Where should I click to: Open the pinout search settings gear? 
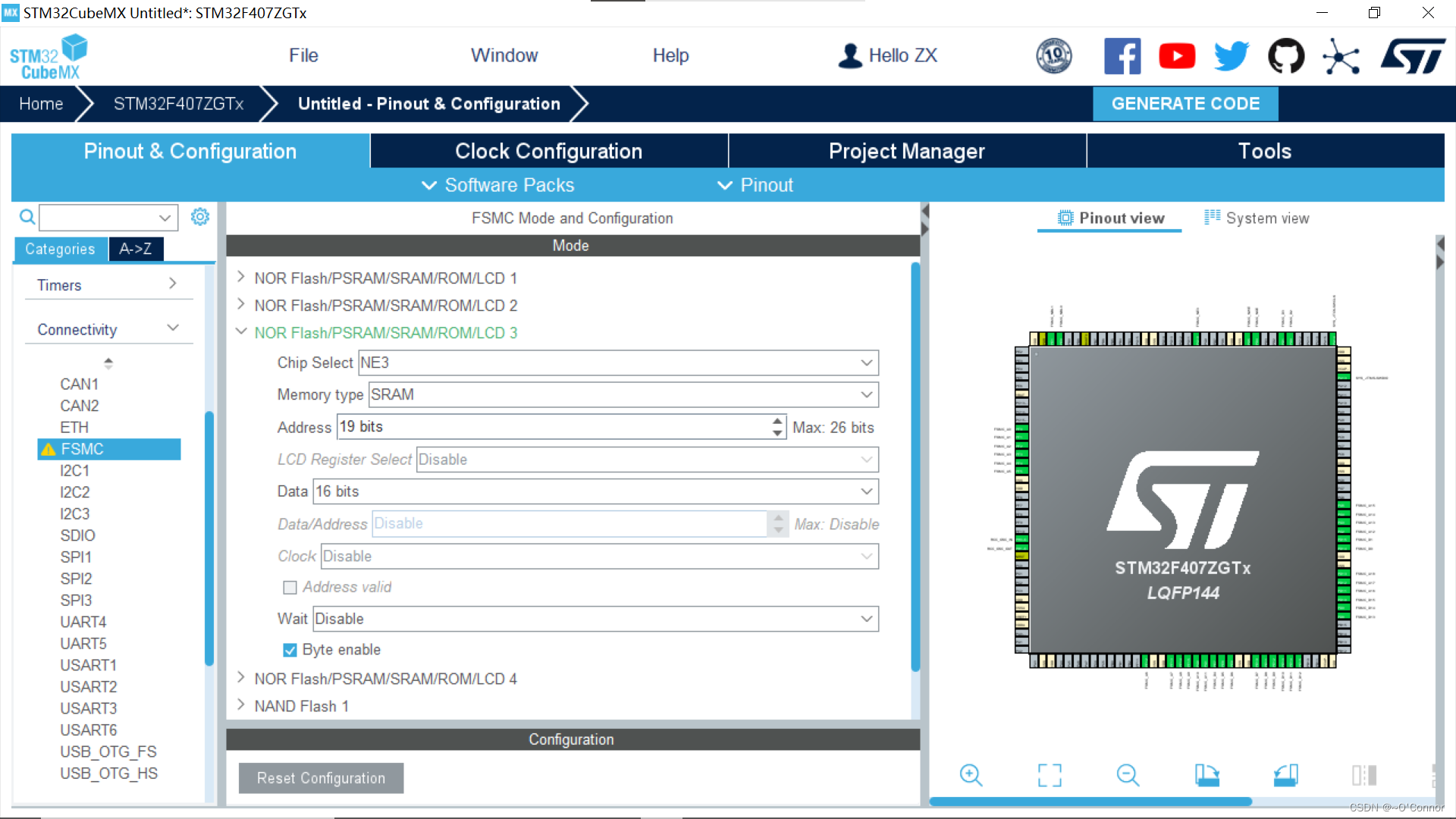[x=199, y=217]
